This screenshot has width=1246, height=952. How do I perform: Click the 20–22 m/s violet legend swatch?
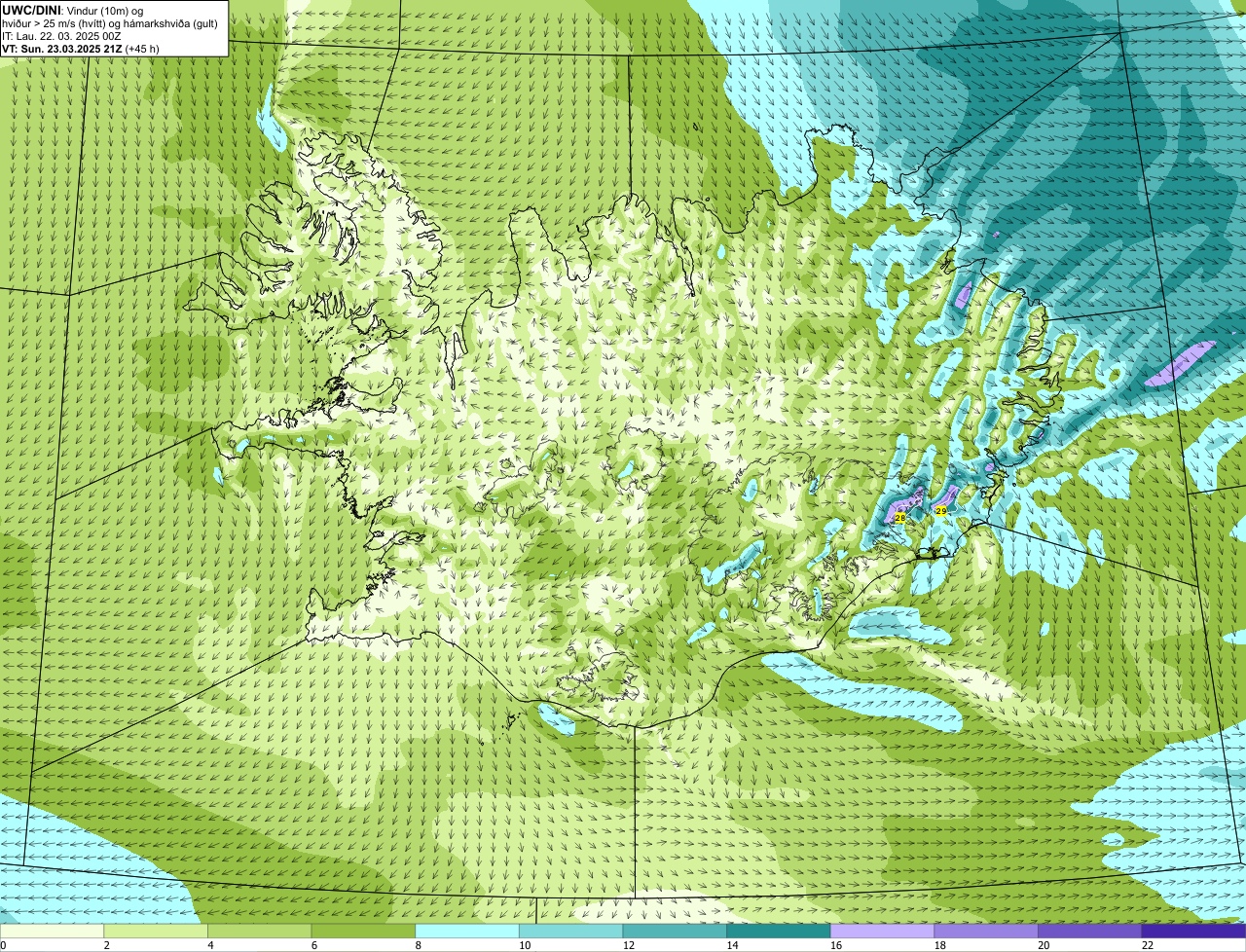(x=1090, y=931)
